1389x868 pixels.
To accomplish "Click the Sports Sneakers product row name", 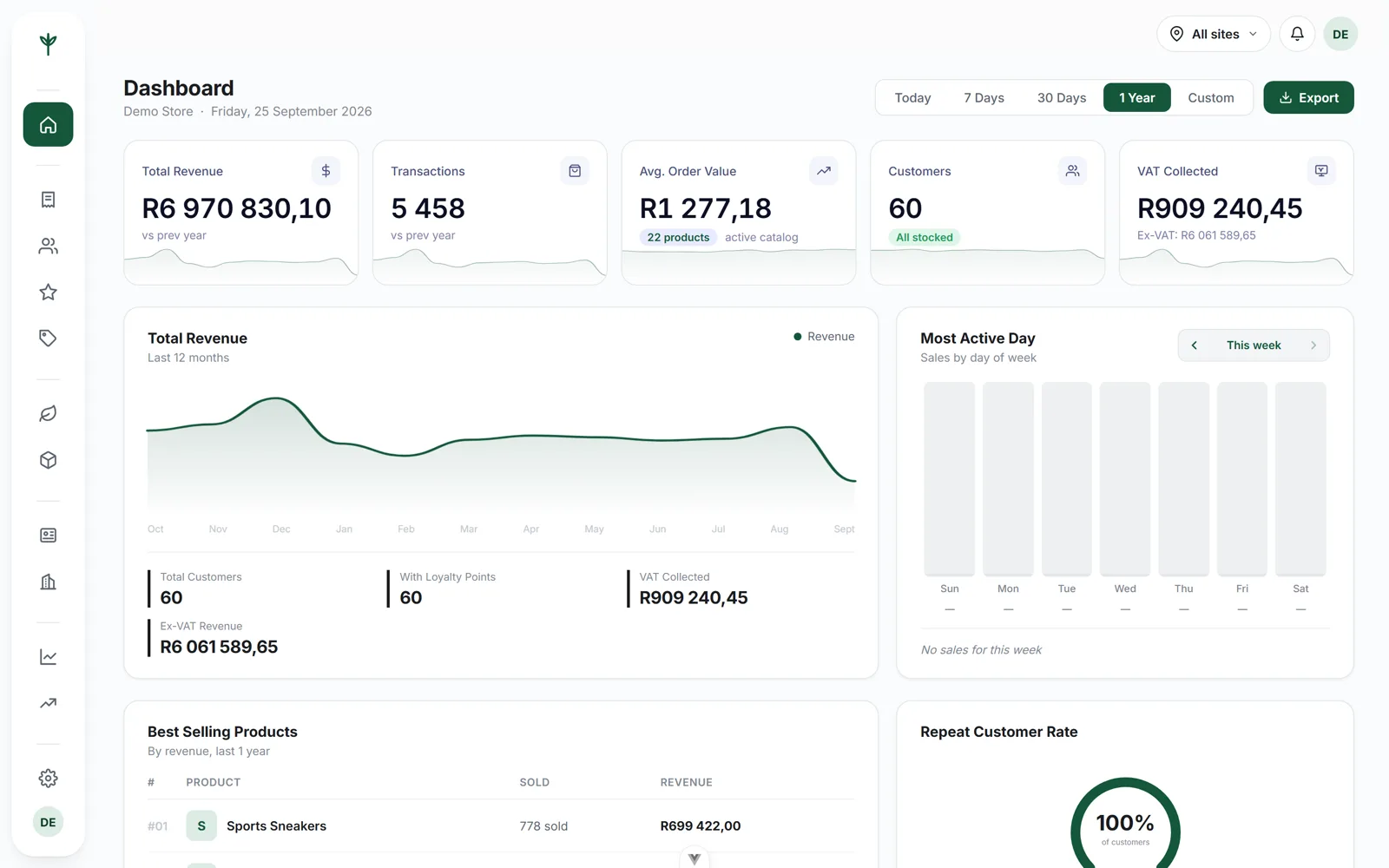I will click(x=276, y=826).
